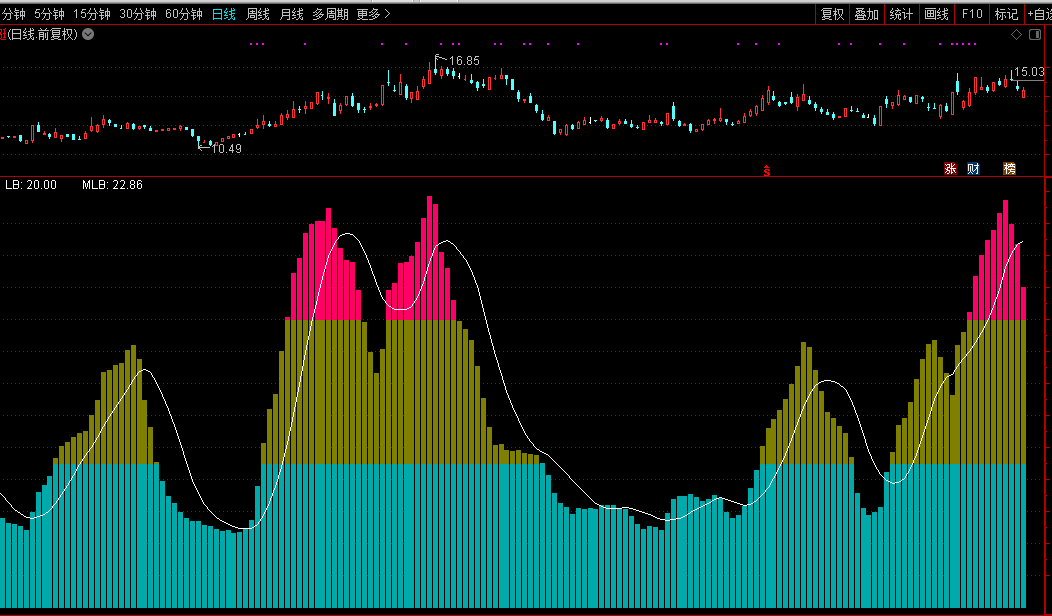Click the diamond icon above the chart
The height and width of the screenshot is (616, 1052).
(x=1016, y=35)
